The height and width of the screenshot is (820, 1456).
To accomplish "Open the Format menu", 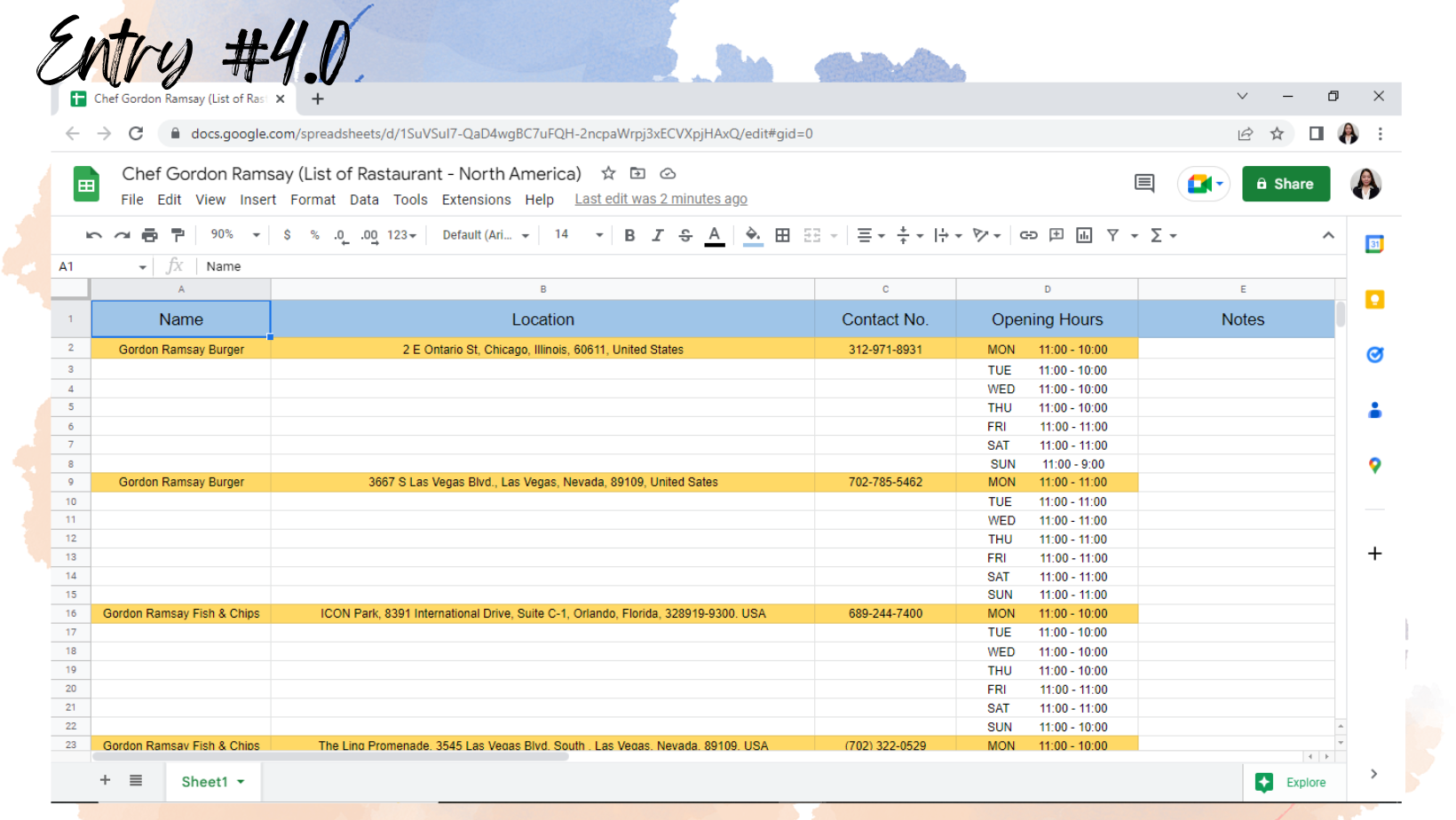I will 313,200.
